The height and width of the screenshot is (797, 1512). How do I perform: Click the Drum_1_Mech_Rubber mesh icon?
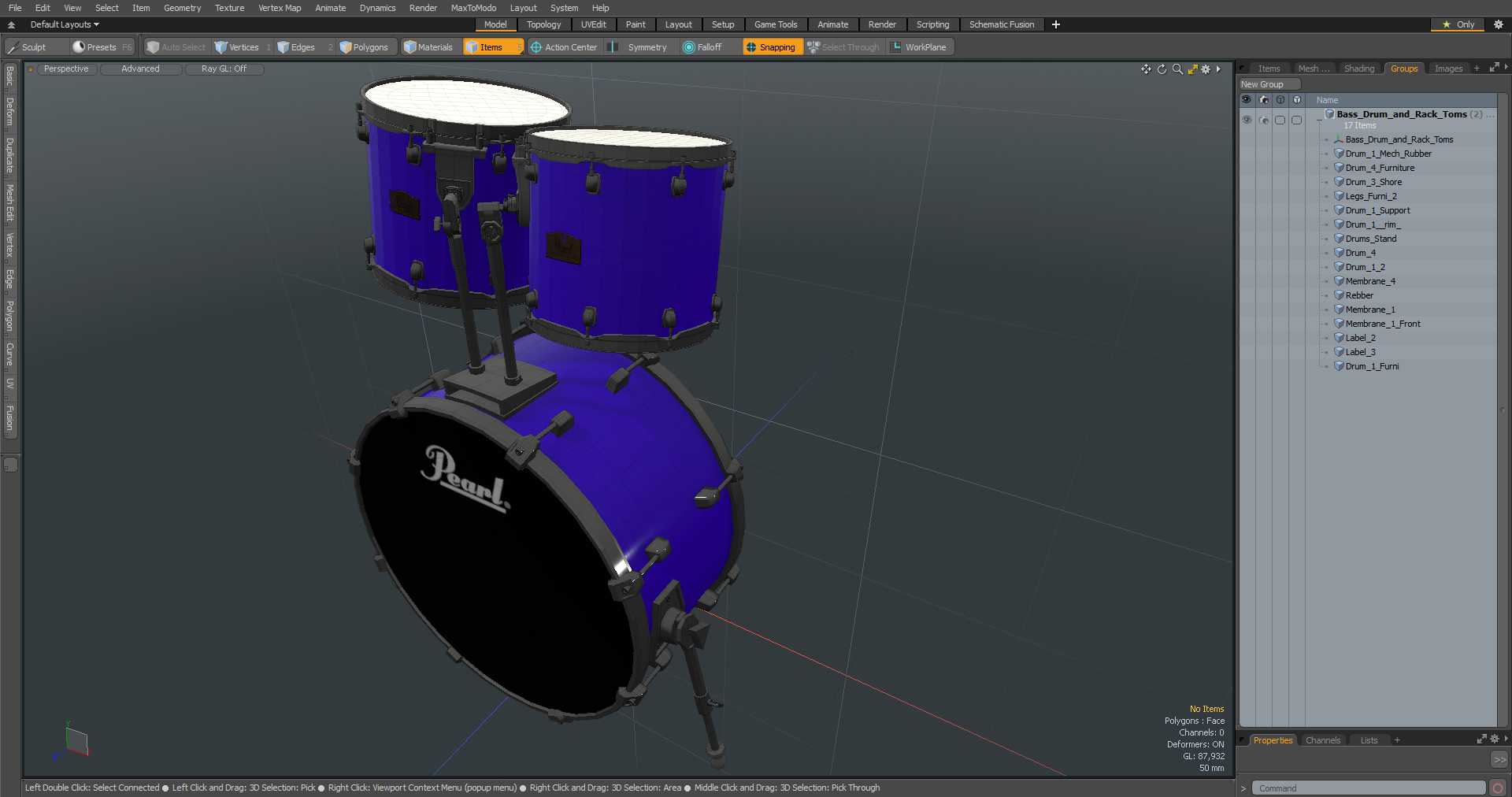[x=1339, y=154]
